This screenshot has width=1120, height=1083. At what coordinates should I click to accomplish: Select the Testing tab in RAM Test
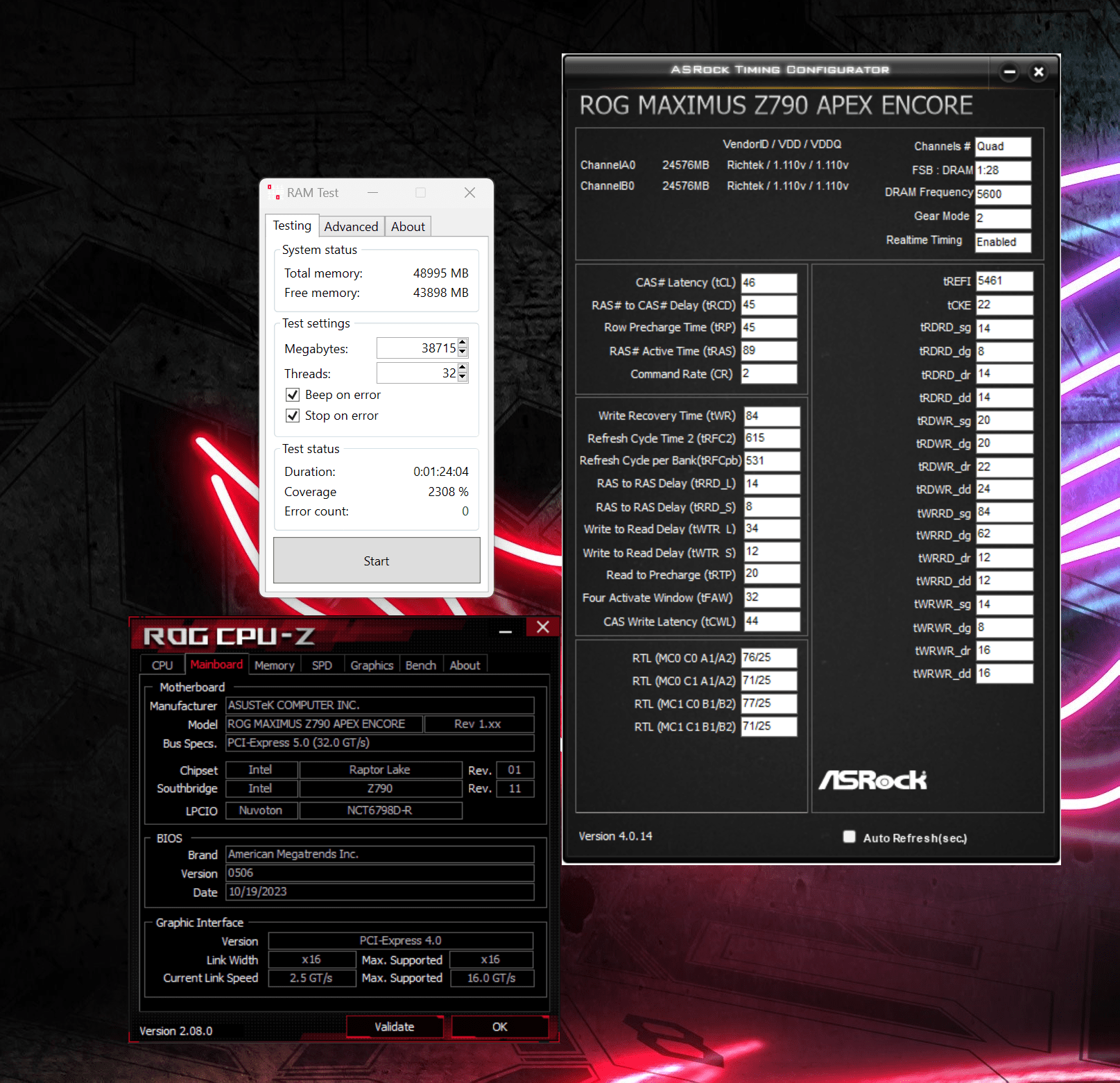point(292,225)
